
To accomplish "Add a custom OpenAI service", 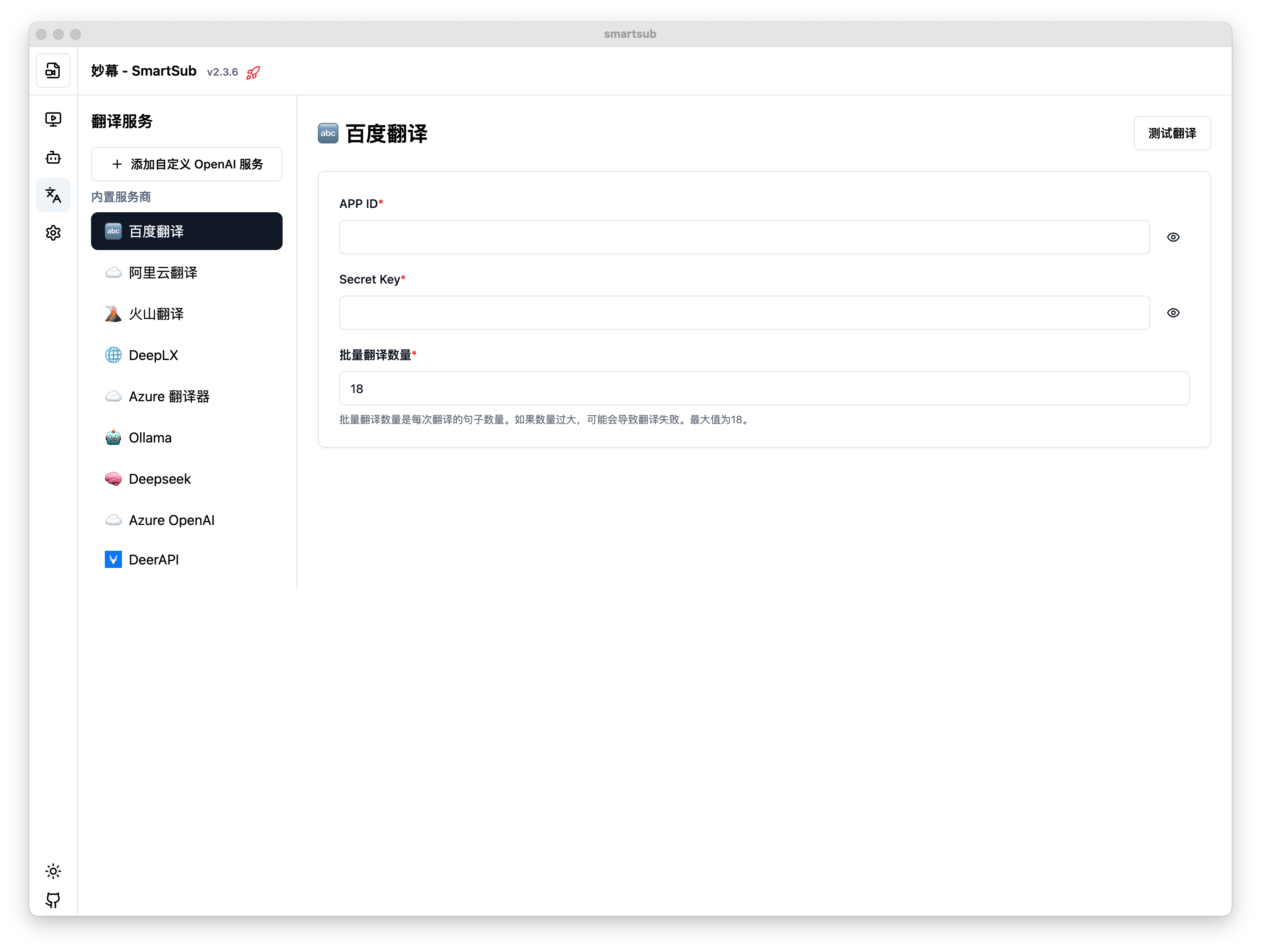I will point(186,164).
